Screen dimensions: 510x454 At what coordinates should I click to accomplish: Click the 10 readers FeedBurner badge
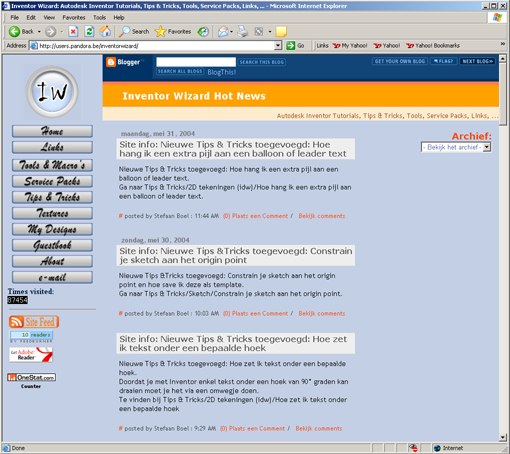pyautogui.click(x=31, y=335)
